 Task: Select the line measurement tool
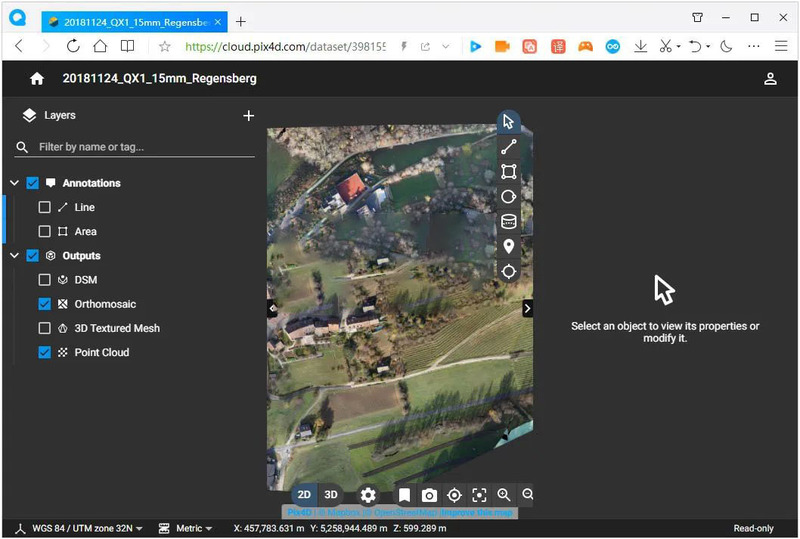509,147
